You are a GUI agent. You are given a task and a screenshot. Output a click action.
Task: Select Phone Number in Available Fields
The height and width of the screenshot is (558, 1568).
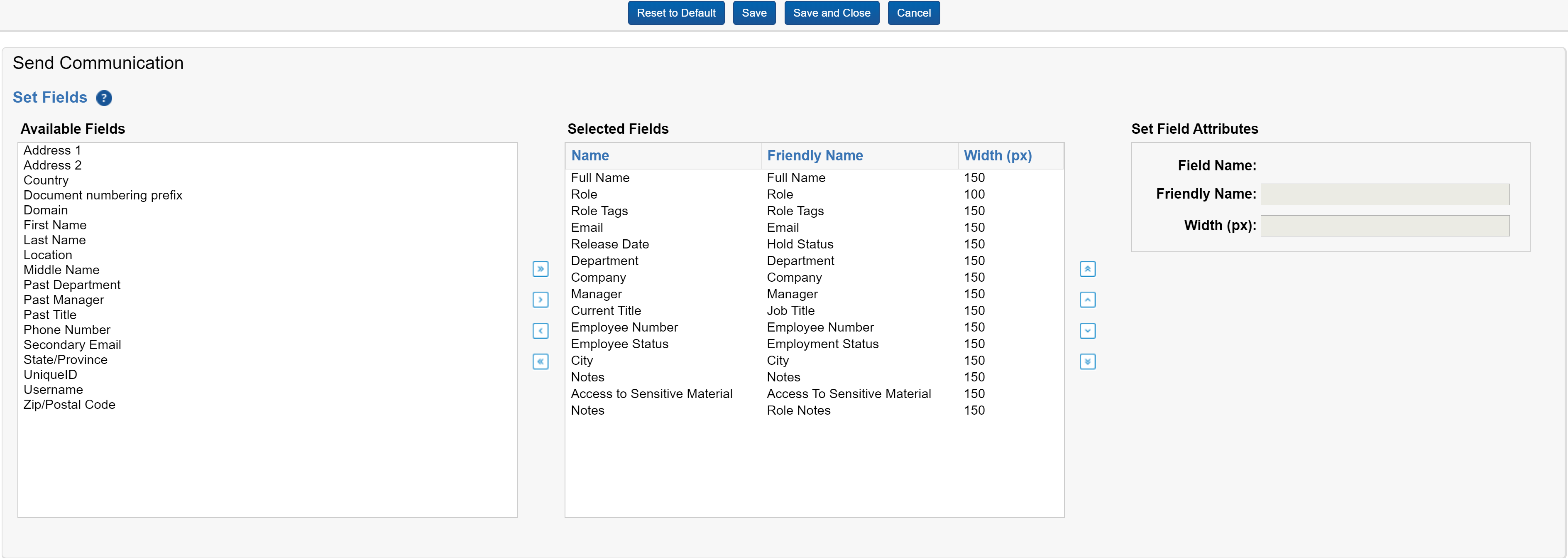pyautogui.click(x=267, y=330)
